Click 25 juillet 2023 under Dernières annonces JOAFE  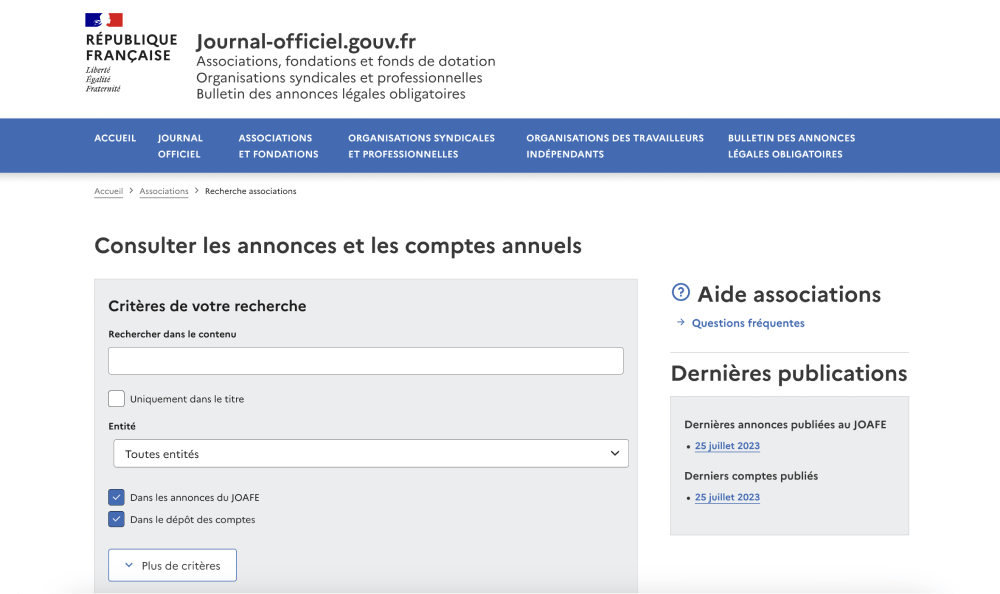tap(727, 445)
